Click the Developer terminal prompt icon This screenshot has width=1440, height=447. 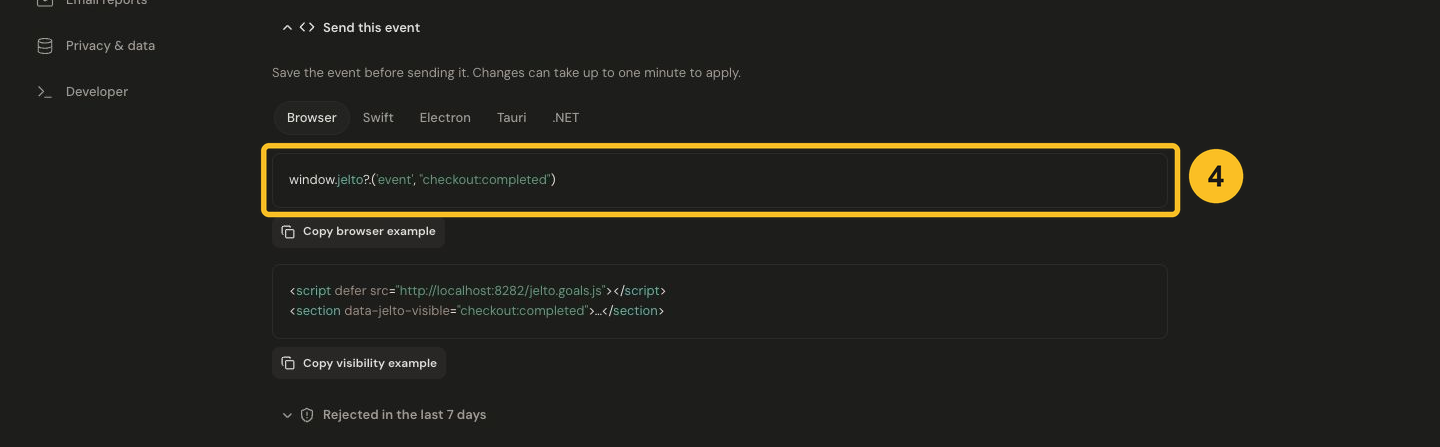coord(44,92)
